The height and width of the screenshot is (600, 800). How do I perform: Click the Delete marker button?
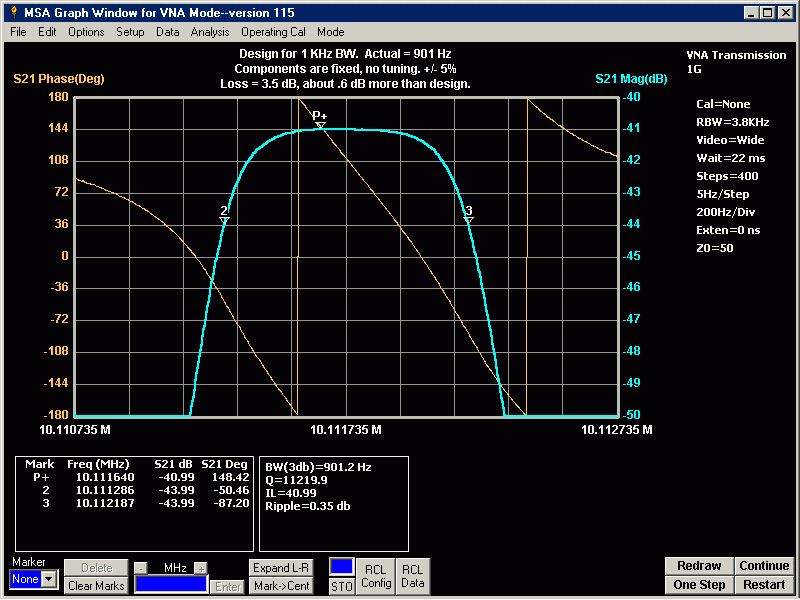click(96, 568)
